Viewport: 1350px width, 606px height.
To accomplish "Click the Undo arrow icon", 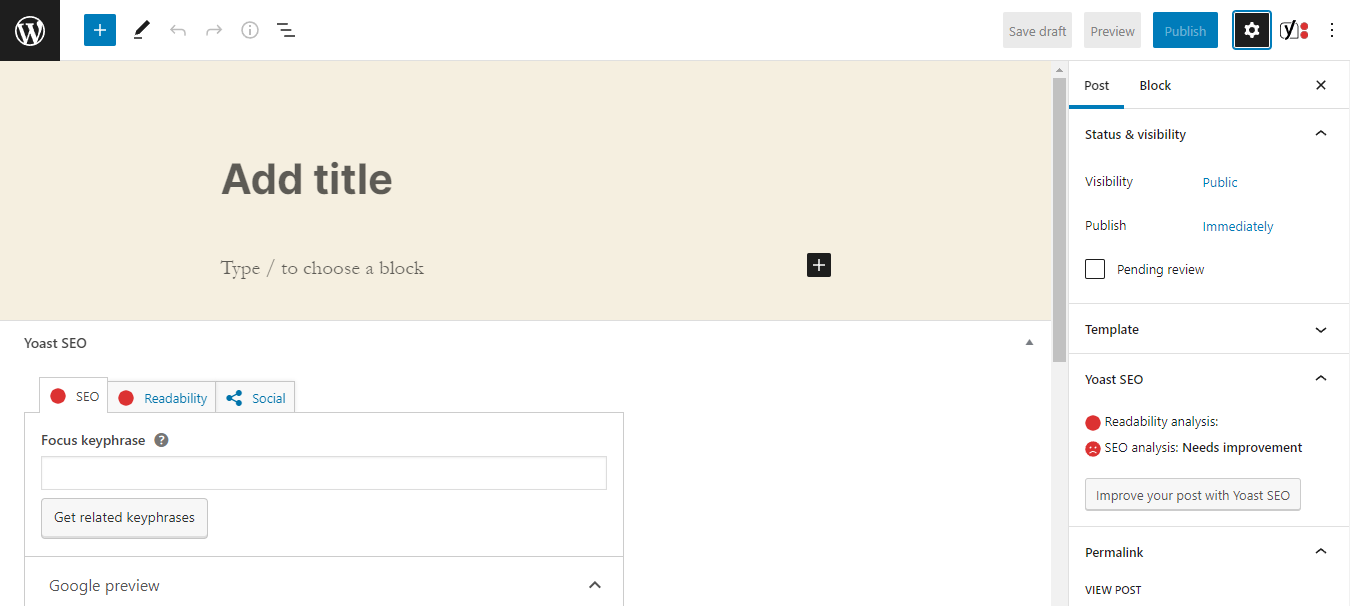I will click(x=178, y=30).
